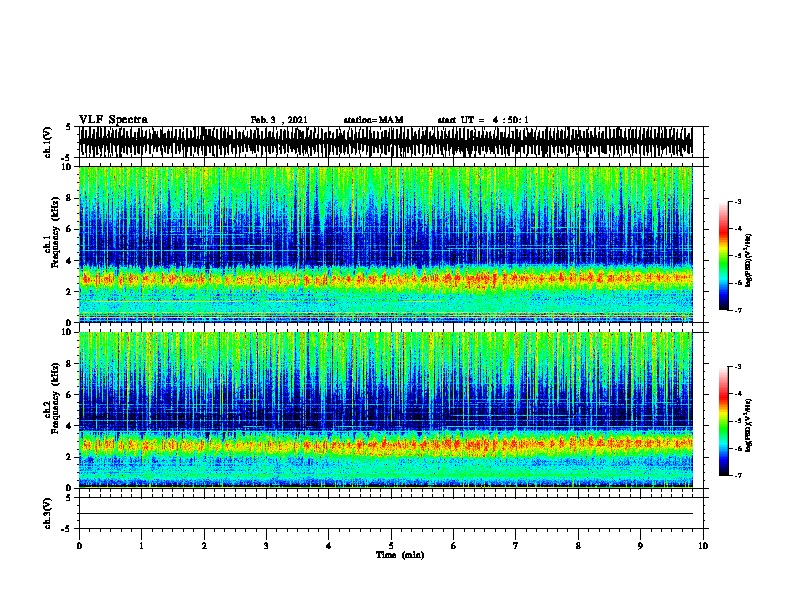Click the "Time (min)" x-axis label
The width and height of the screenshot is (792, 612).
click(x=400, y=555)
